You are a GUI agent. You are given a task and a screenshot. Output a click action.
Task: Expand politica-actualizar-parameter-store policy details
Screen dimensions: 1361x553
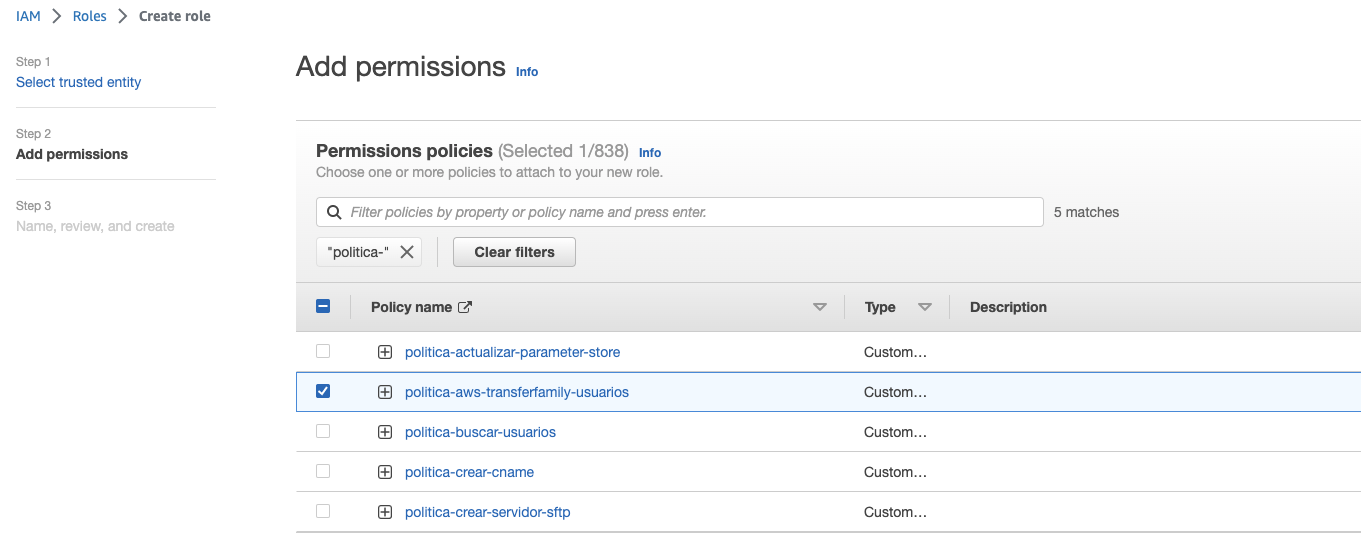point(385,352)
